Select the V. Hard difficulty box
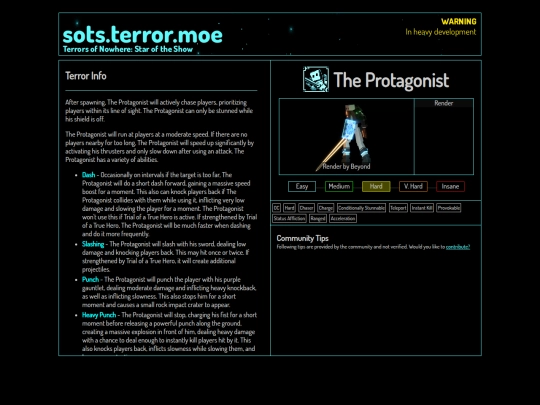Image resolution: width=540 pixels, height=405 pixels. 413,187
